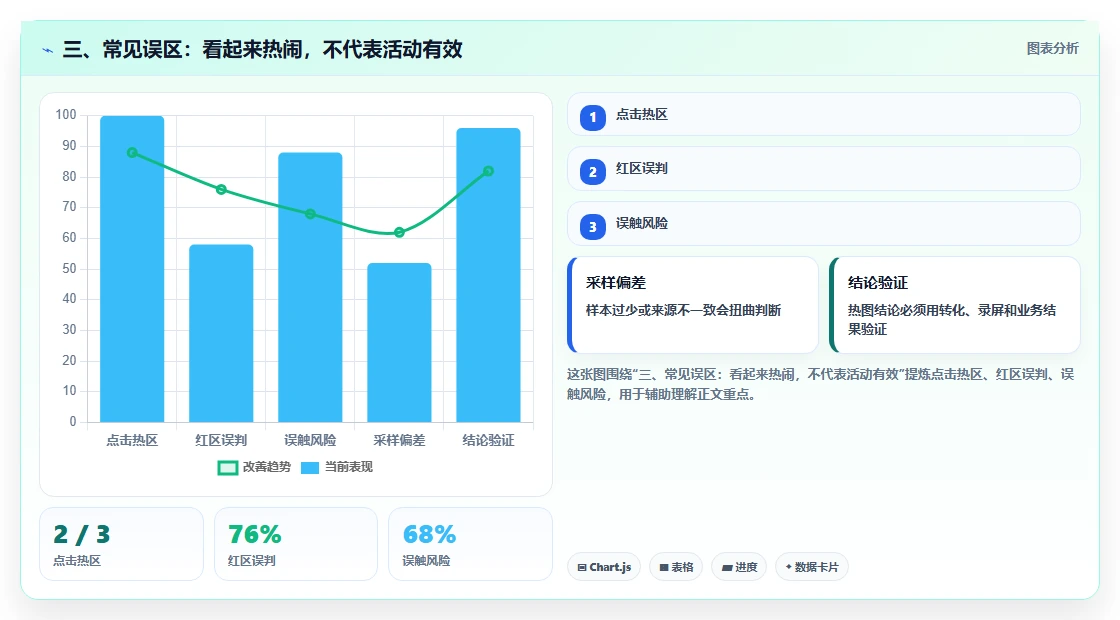Click the 点击热区 bar in chart
This screenshot has width=1120, height=620.
click(x=132, y=269)
